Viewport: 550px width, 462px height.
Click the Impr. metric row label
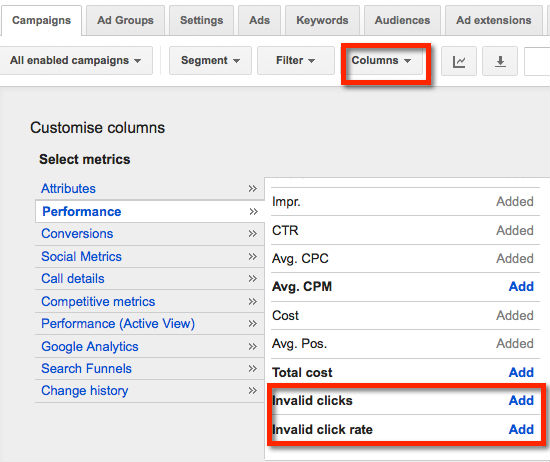click(x=286, y=202)
